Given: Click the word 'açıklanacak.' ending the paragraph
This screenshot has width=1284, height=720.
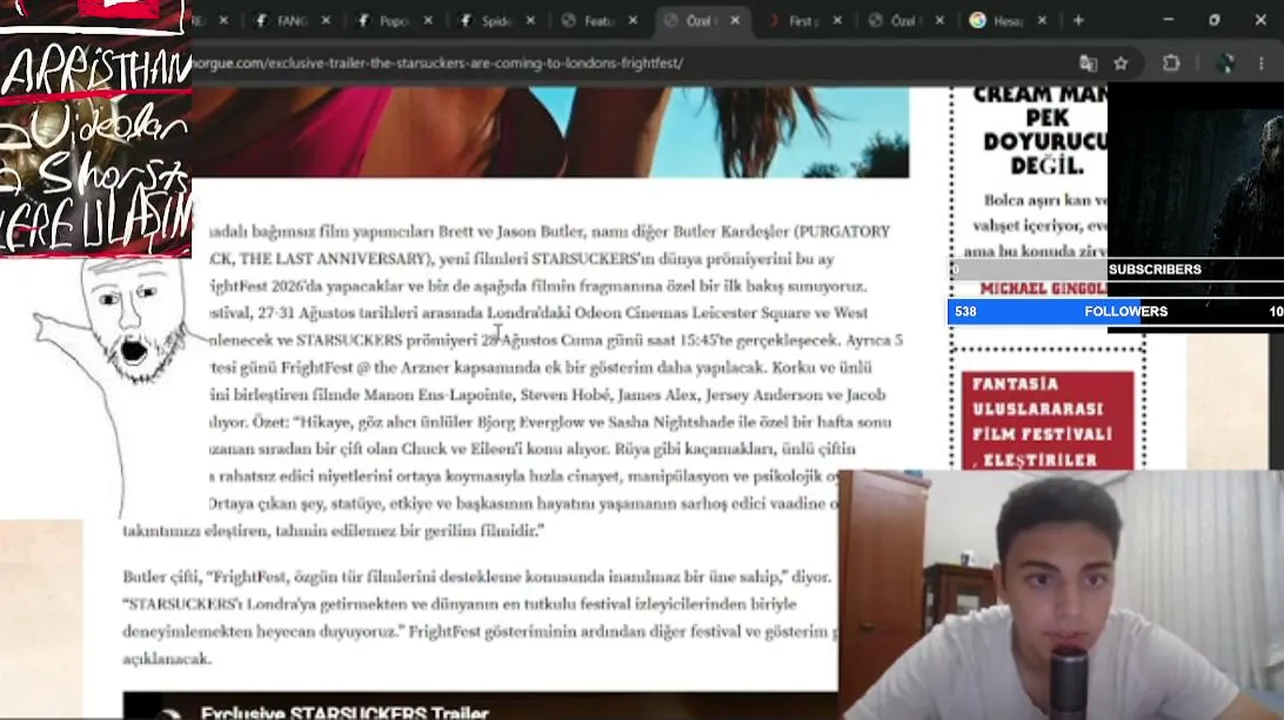Looking at the screenshot, I should point(167,659).
